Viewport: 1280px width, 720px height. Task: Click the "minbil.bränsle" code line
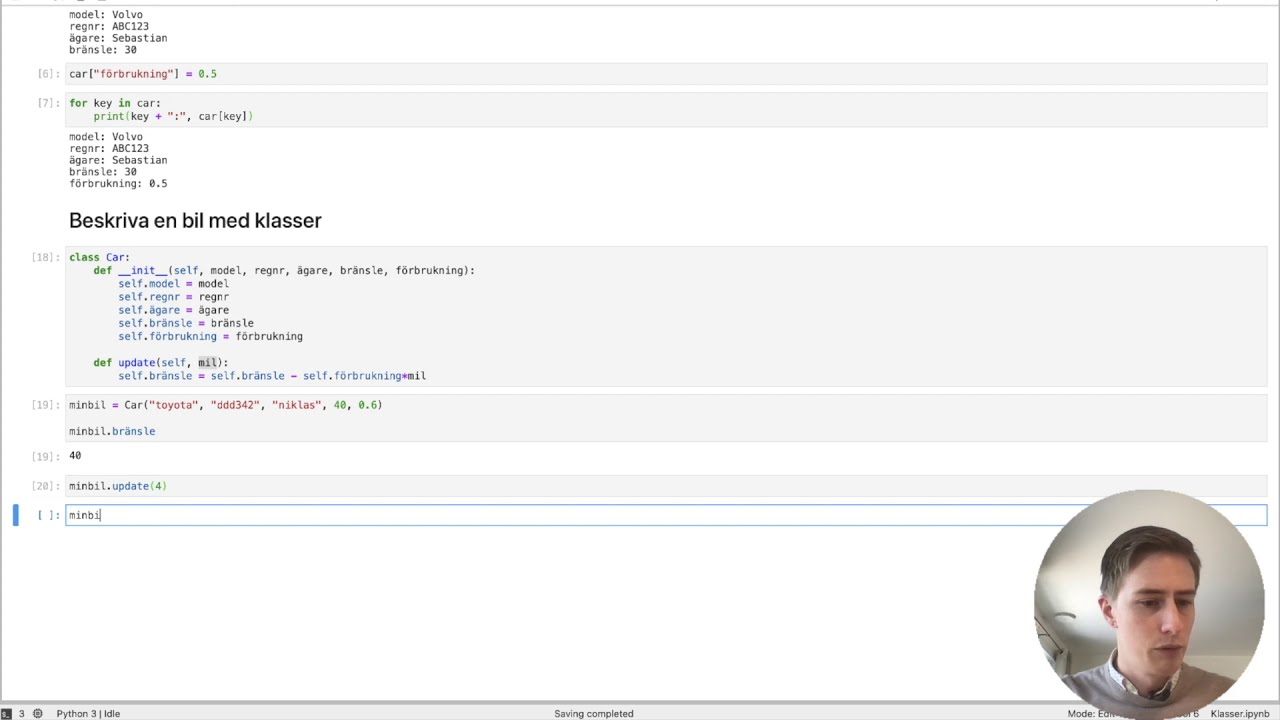112,431
